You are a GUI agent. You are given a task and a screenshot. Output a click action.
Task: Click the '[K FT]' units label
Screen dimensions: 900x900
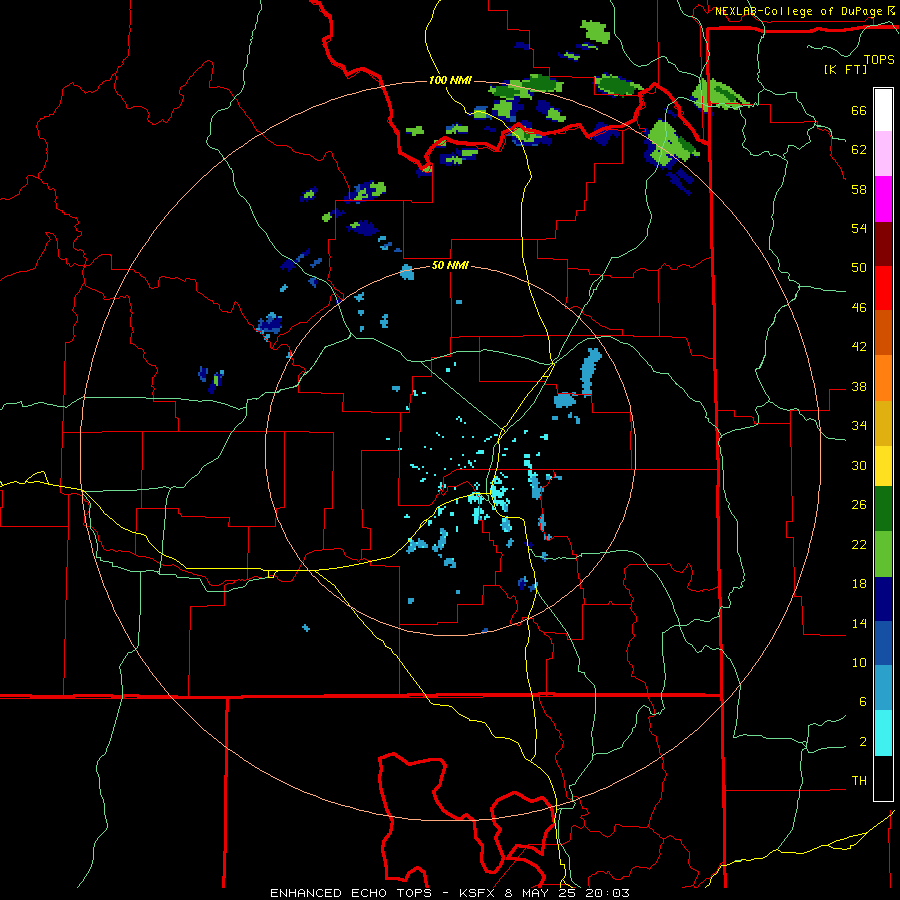pos(845,69)
